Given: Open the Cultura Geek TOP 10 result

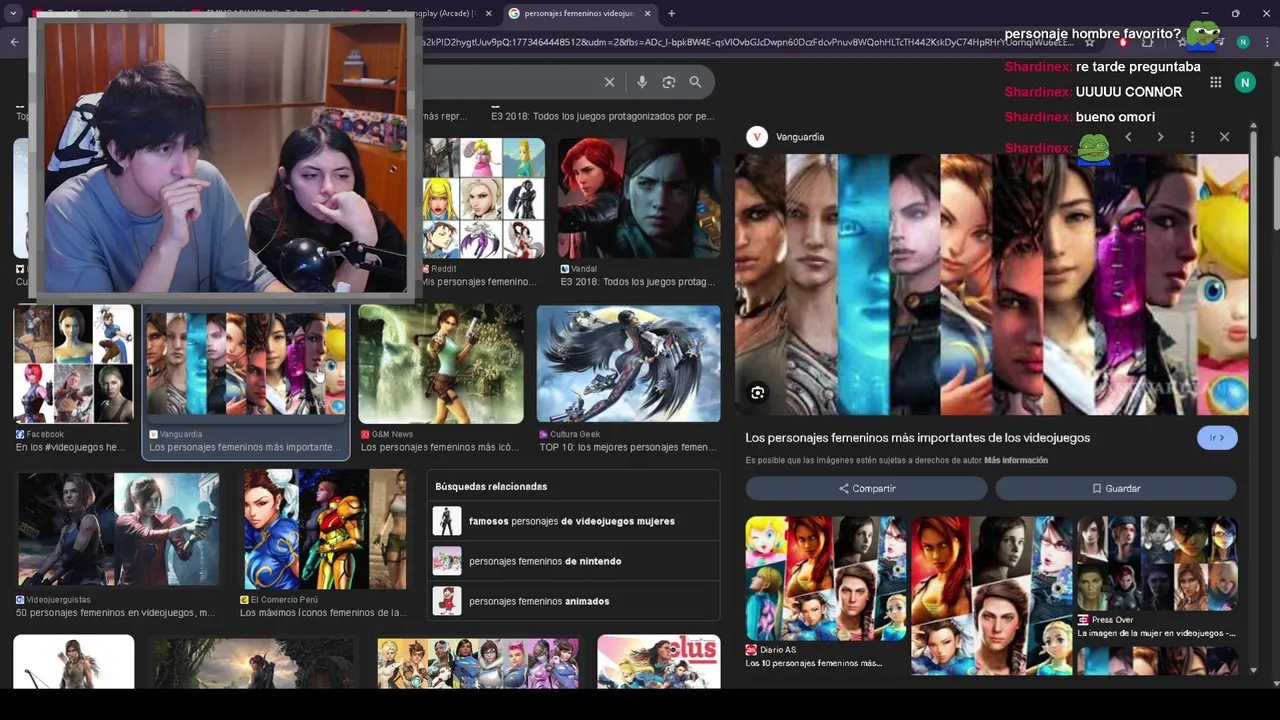Looking at the screenshot, I should tap(628, 364).
